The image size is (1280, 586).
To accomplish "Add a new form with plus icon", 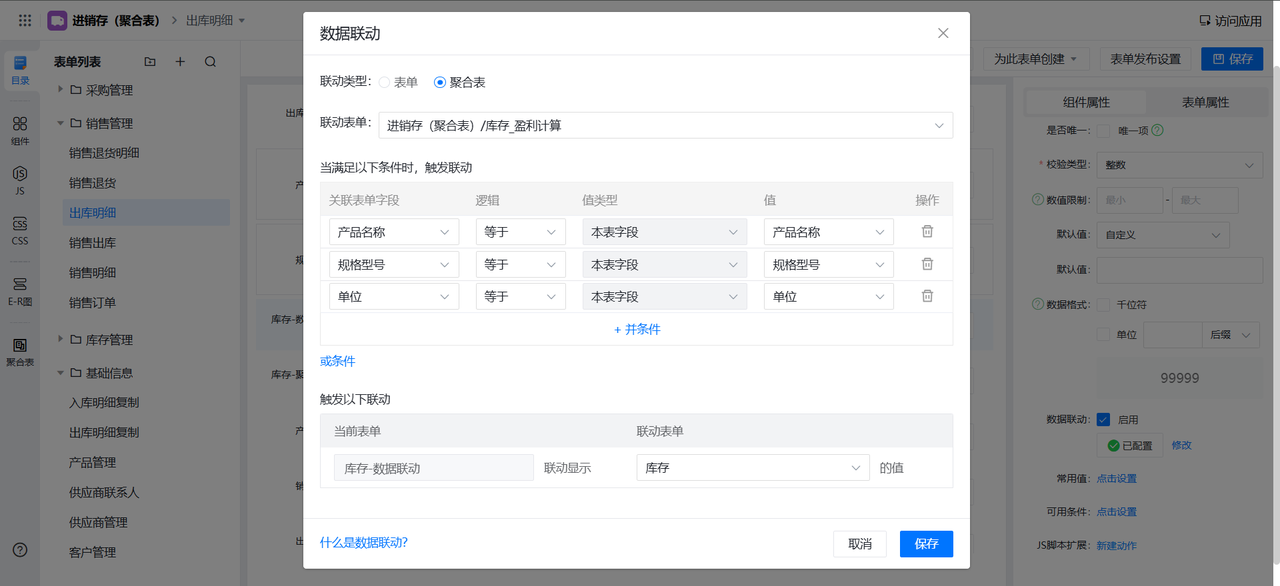I will (180, 62).
